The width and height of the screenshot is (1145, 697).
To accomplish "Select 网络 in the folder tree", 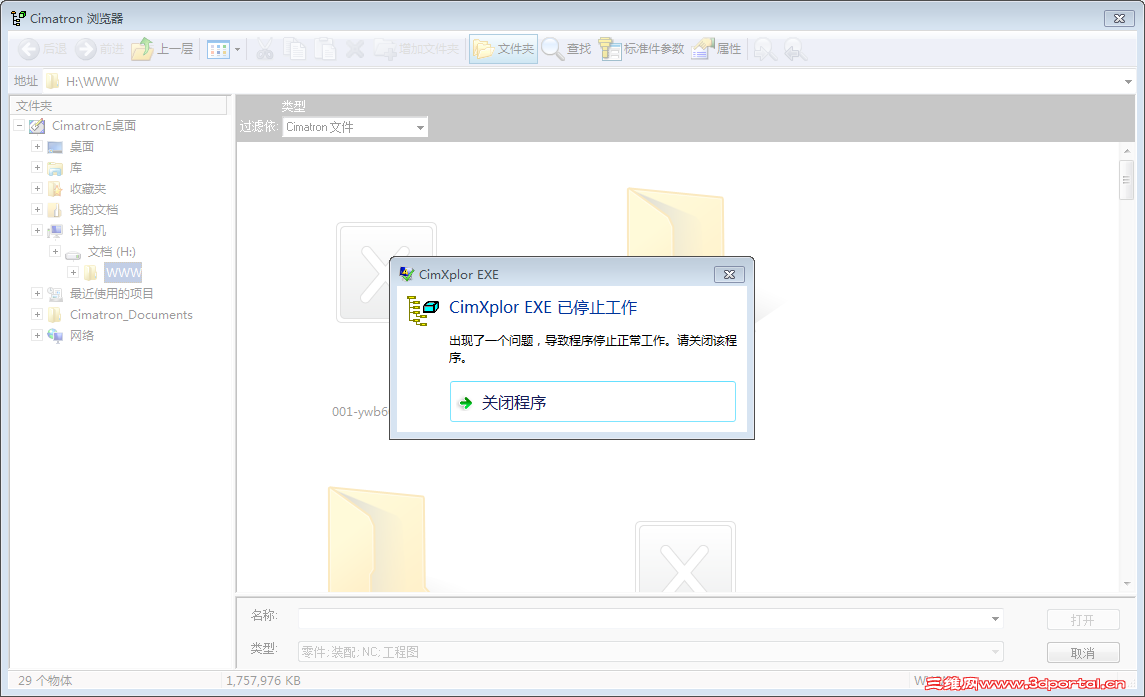I will coord(82,335).
